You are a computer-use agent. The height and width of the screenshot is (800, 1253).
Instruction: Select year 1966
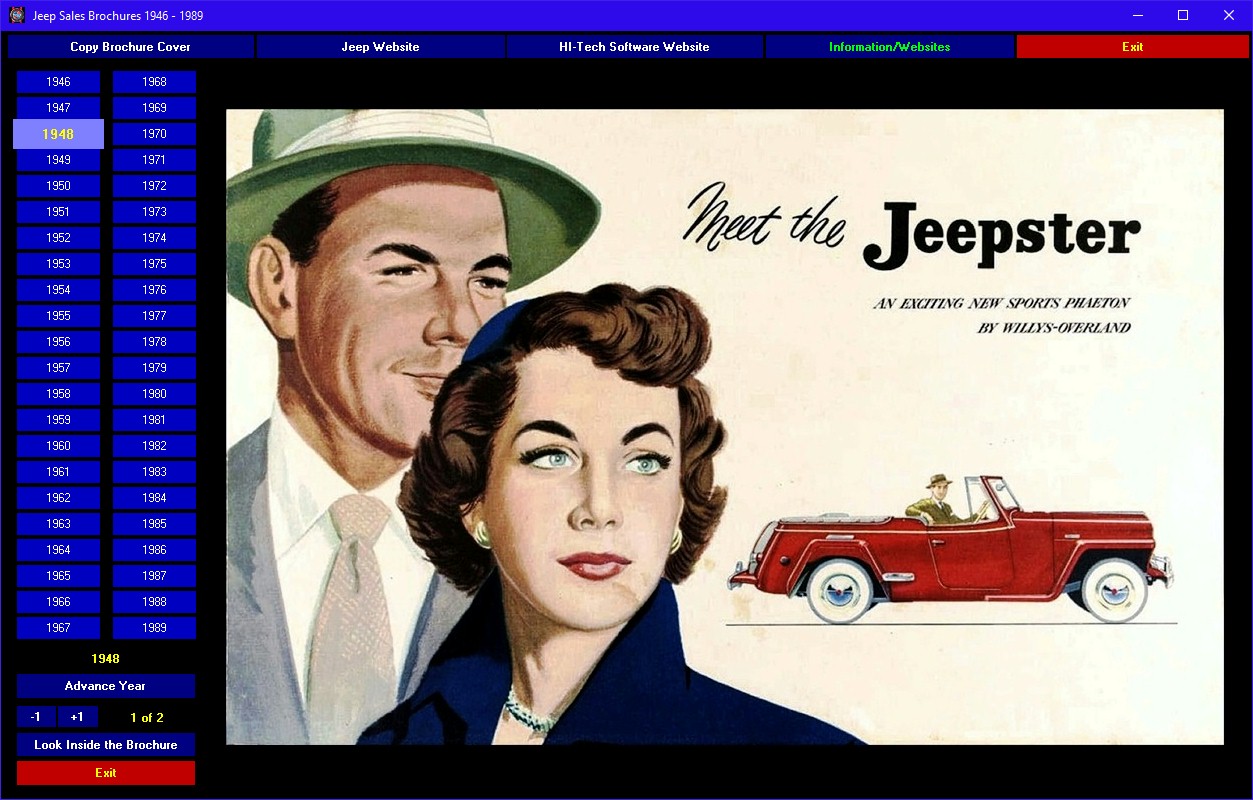(58, 602)
